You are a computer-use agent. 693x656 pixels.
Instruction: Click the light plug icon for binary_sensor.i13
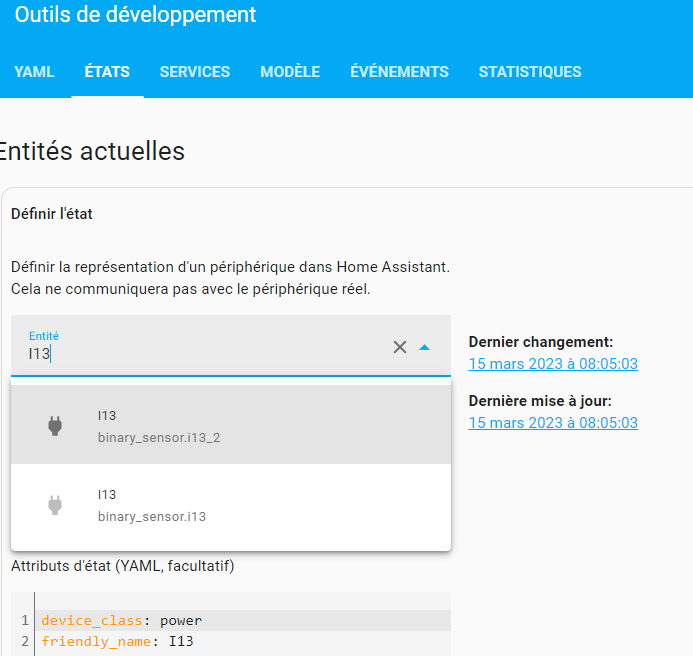[x=55, y=505]
